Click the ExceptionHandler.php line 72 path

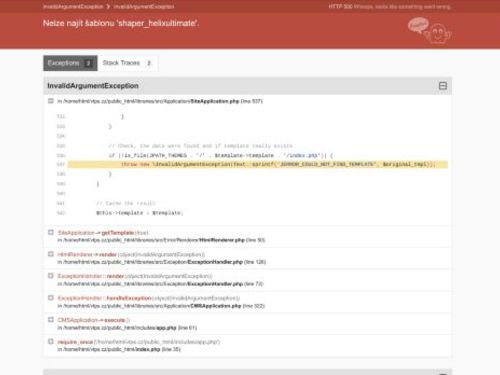click(160, 284)
